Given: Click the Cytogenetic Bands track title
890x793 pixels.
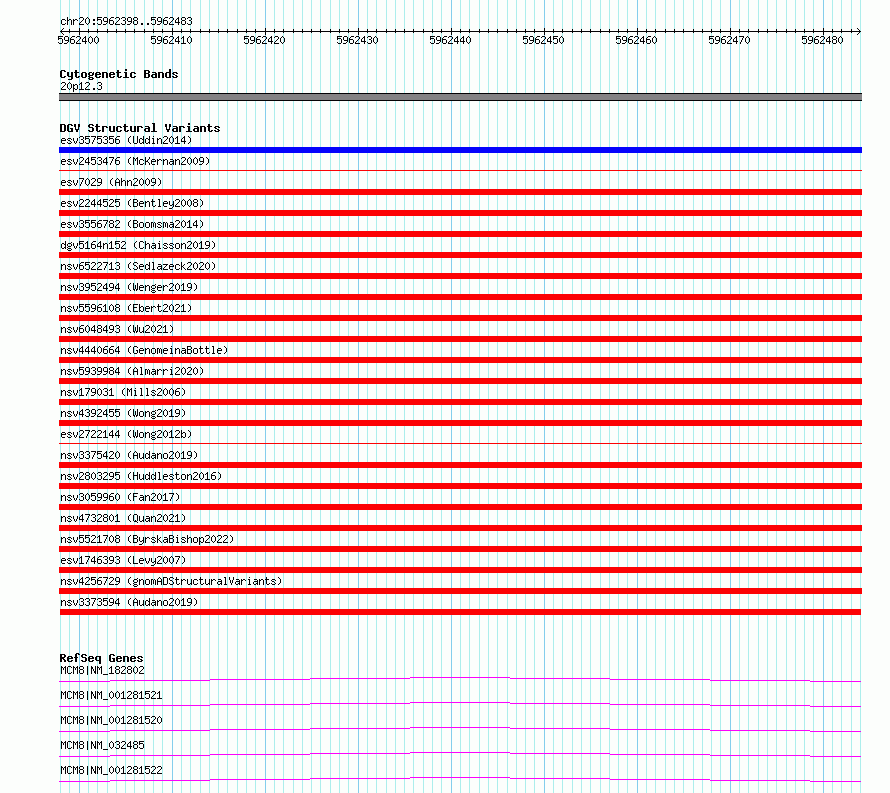Looking at the screenshot, I should point(119,74).
